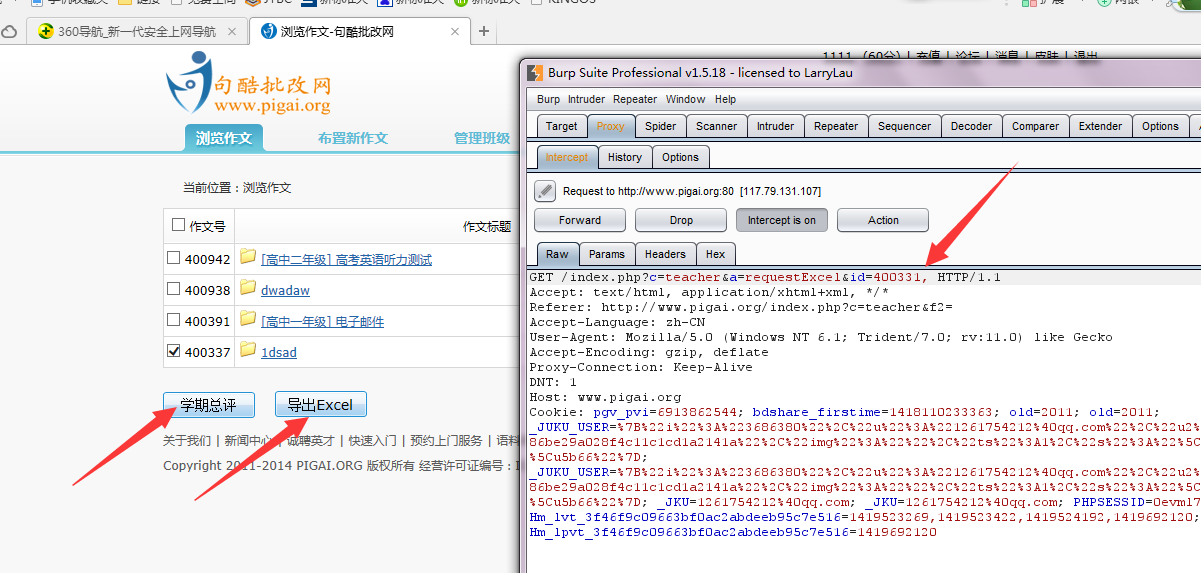Open the main Options tool tab

click(x=1160, y=126)
